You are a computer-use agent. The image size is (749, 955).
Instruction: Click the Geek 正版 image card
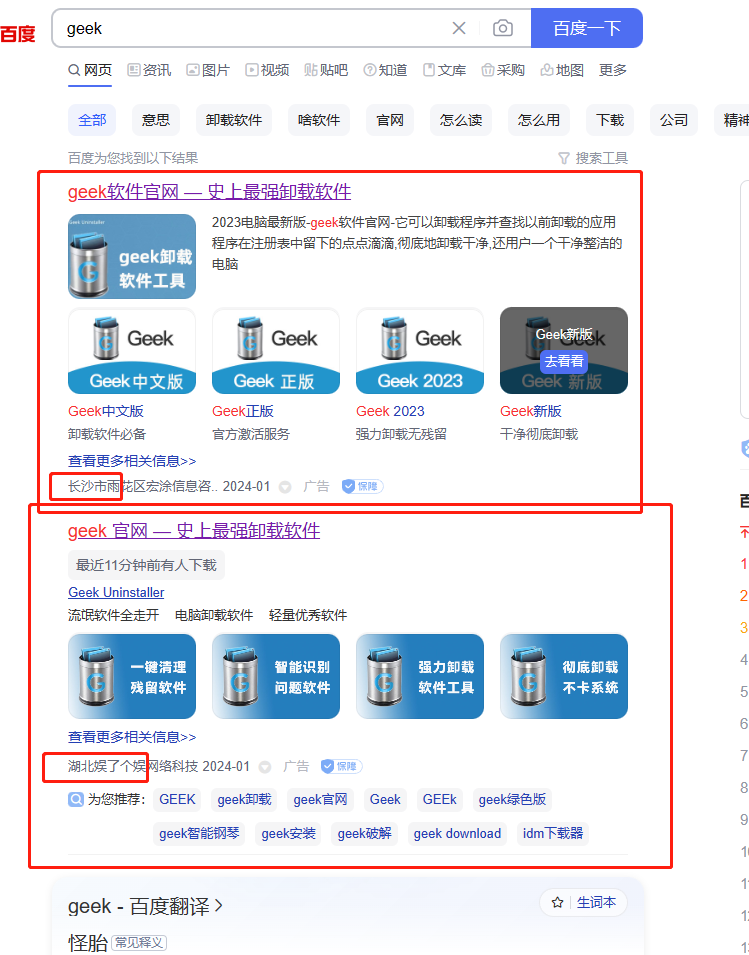(x=276, y=351)
